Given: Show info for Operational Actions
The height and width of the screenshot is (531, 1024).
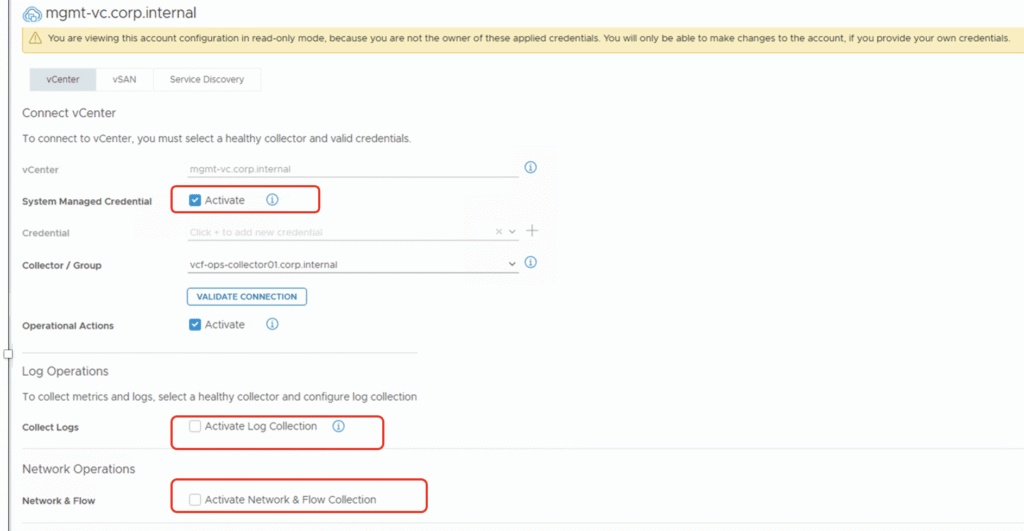Looking at the screenshot, I should coord(272,324).
